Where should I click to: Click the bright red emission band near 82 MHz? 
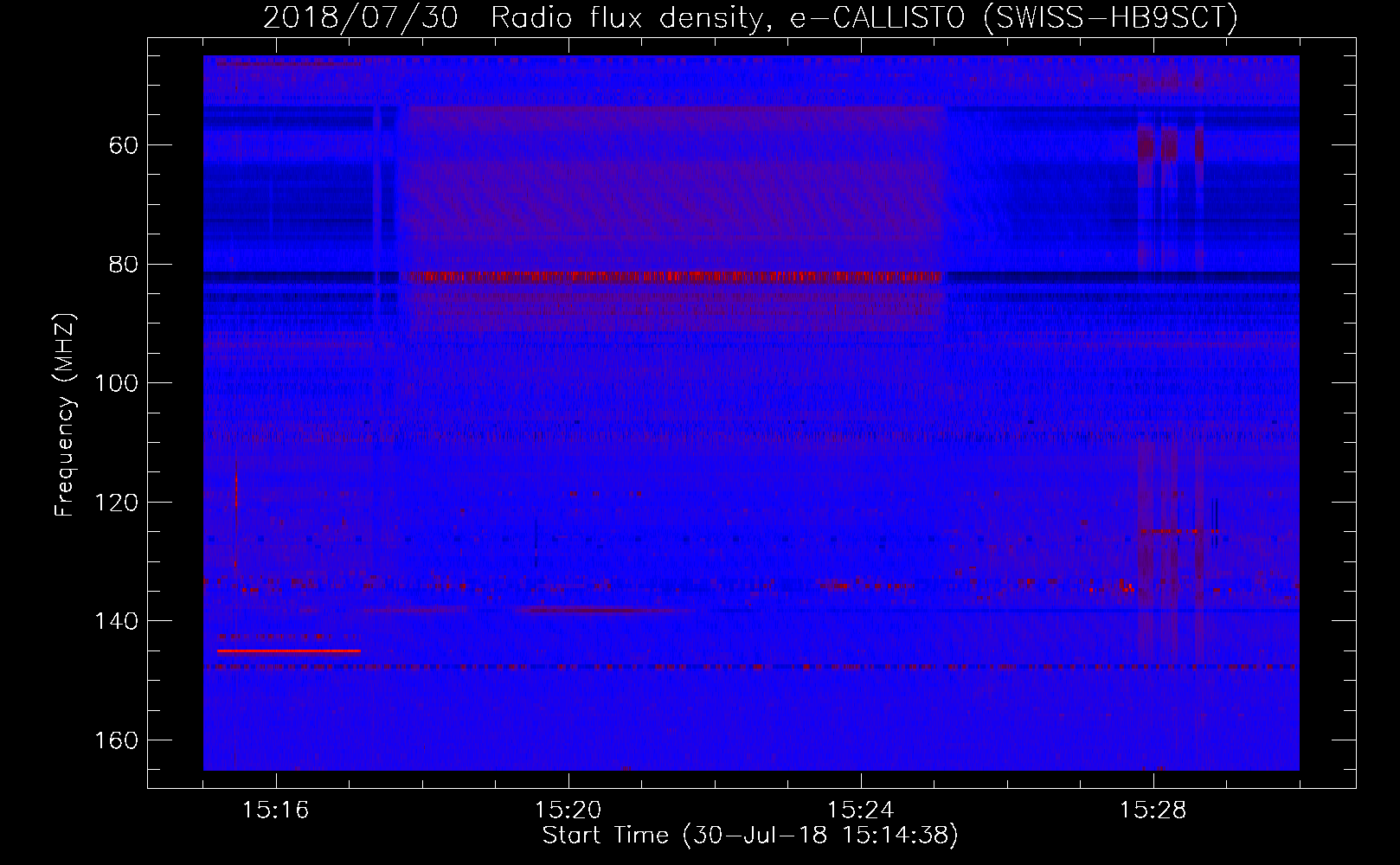tap(679, 277)
